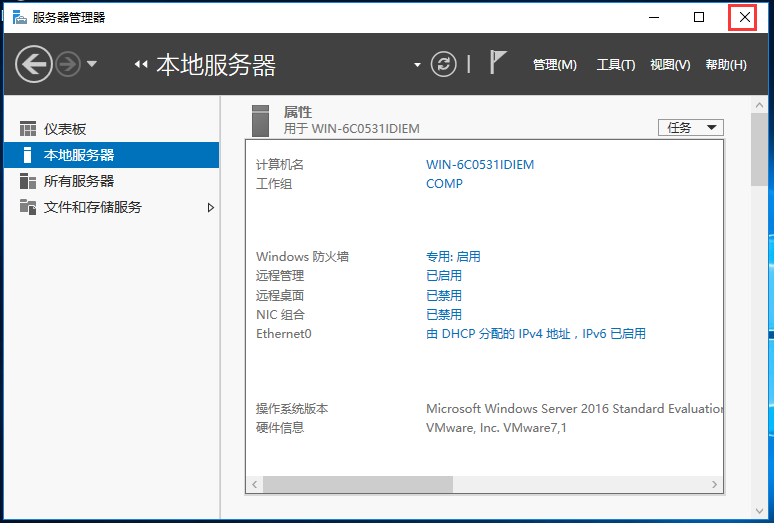The image size is (774, 523).
Task: Click the 操作系统版本 label
Action: click(292, 409)
